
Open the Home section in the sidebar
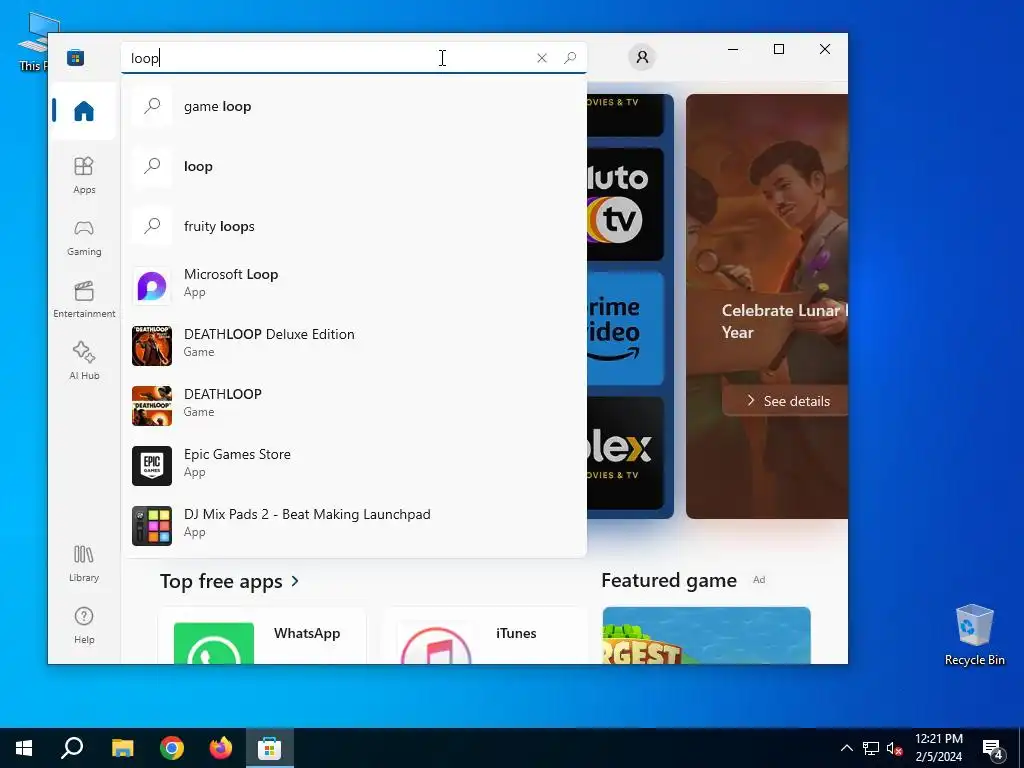(x=84, y=111)
